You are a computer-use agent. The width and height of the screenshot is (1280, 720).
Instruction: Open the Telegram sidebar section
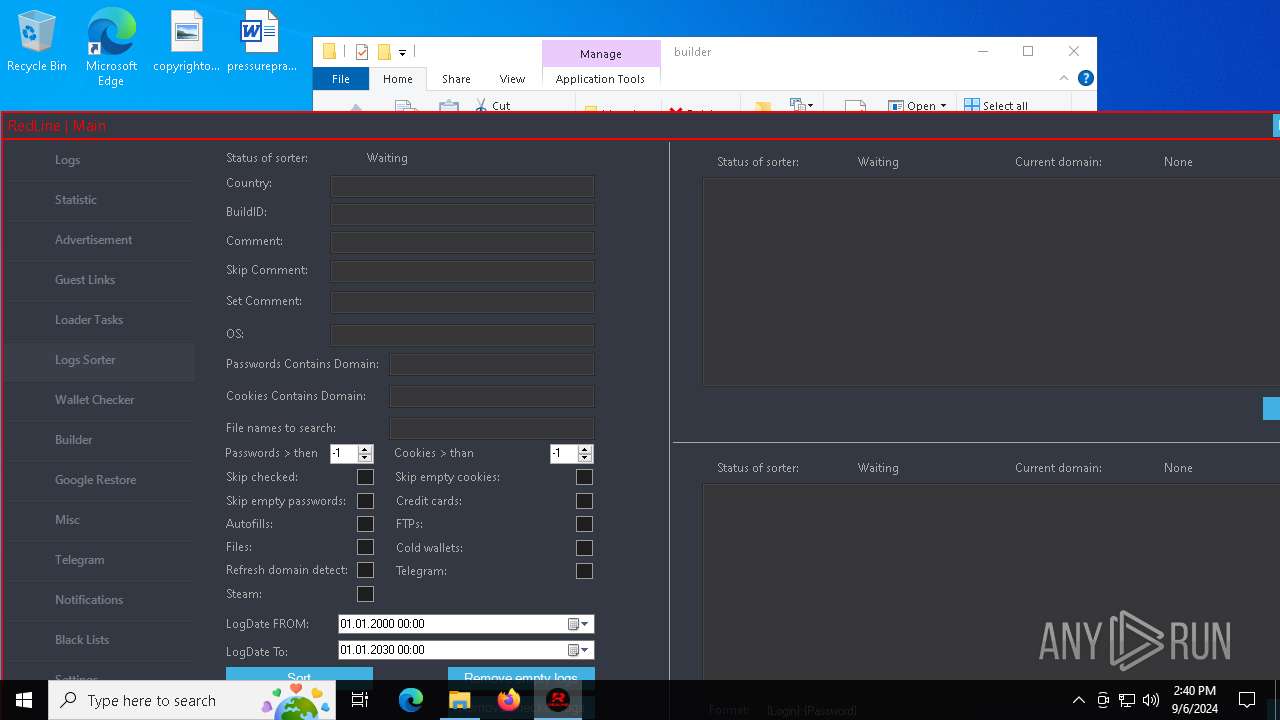(x=100, y=560)
